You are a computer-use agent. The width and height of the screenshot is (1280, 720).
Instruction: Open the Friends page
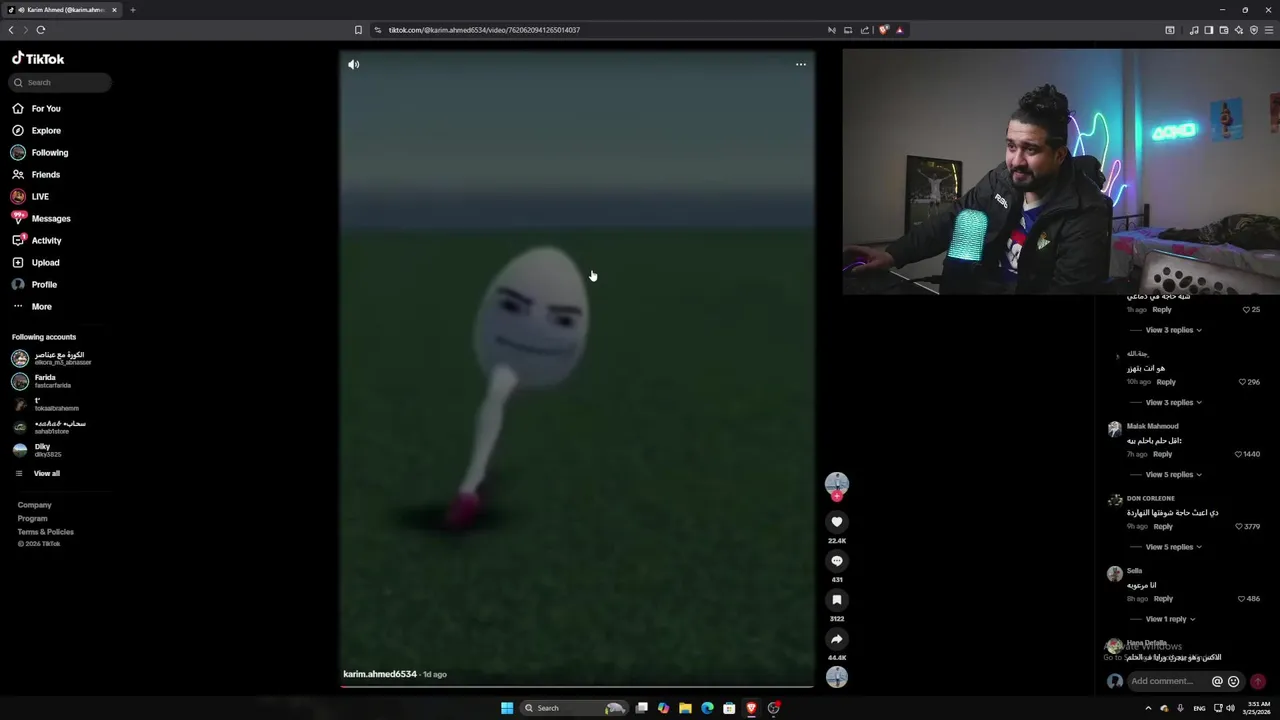36,175
